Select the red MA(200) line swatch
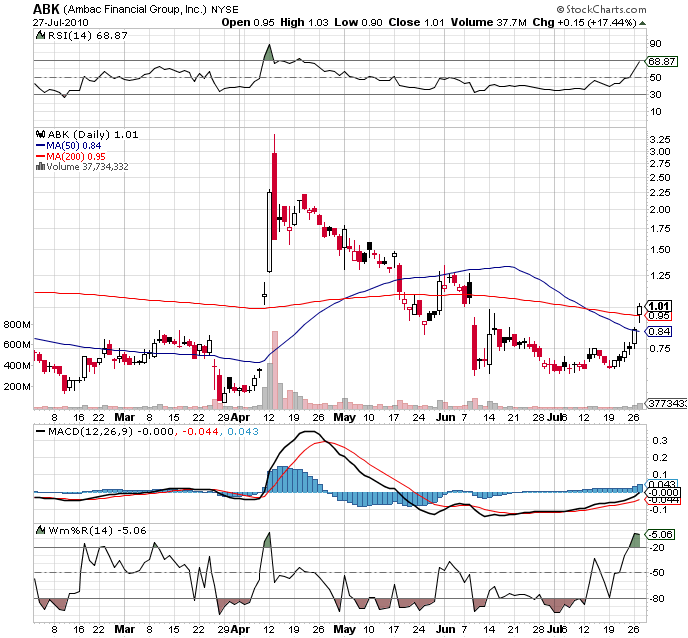The height and width of the screenshot is (638, 688). tap(40, 156)
